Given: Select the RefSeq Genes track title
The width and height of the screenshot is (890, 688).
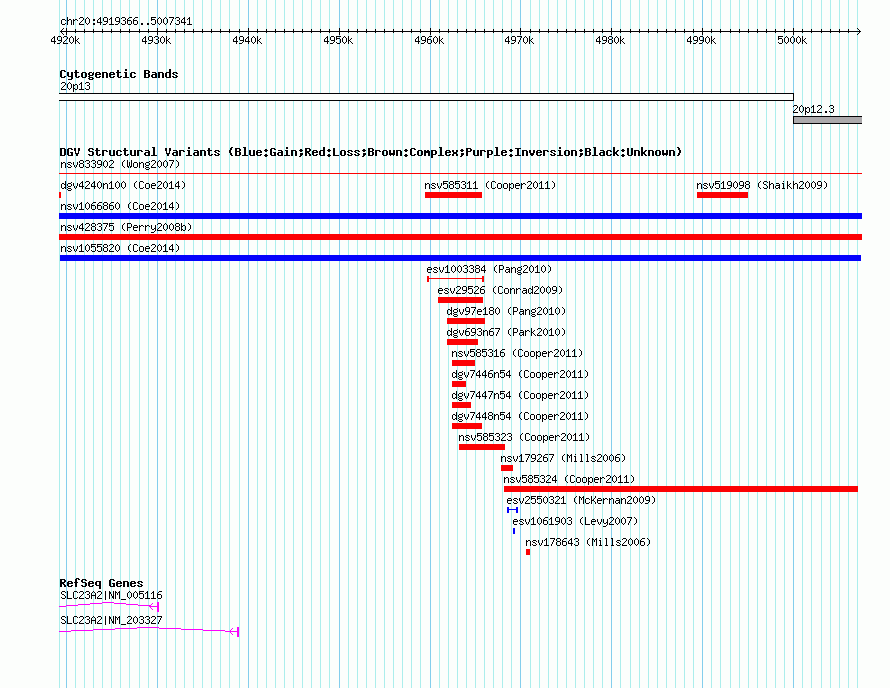Looking at the screenshot, I should click(x=101, y=583).
